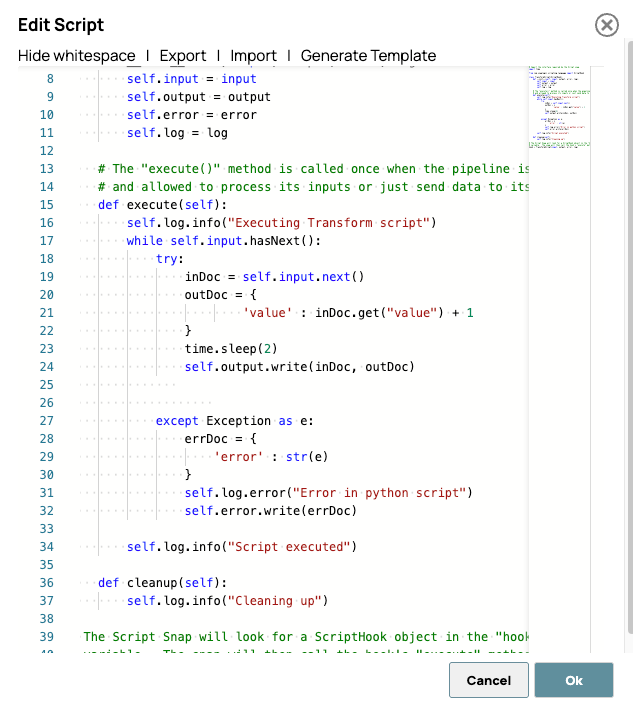Confirm with the Ok button
The image size is (633, 708).
(573, 680)
